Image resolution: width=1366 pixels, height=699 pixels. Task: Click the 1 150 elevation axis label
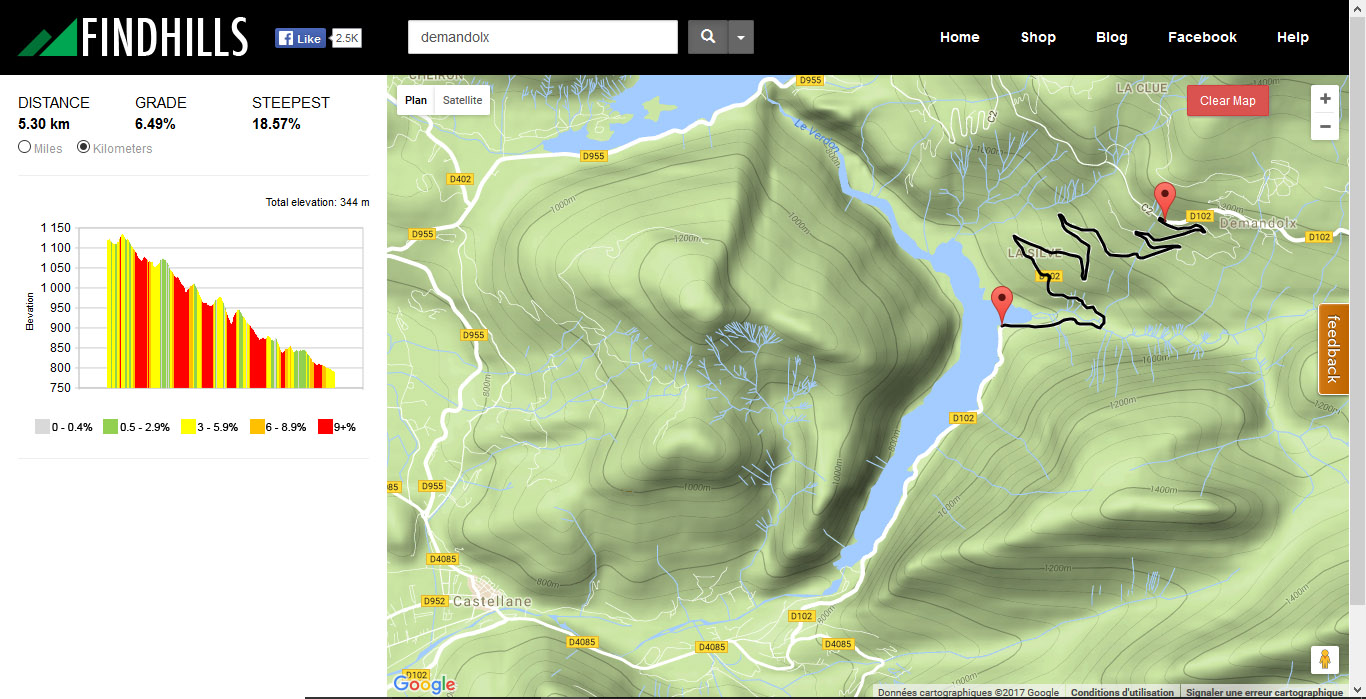(x=55, y=228)
